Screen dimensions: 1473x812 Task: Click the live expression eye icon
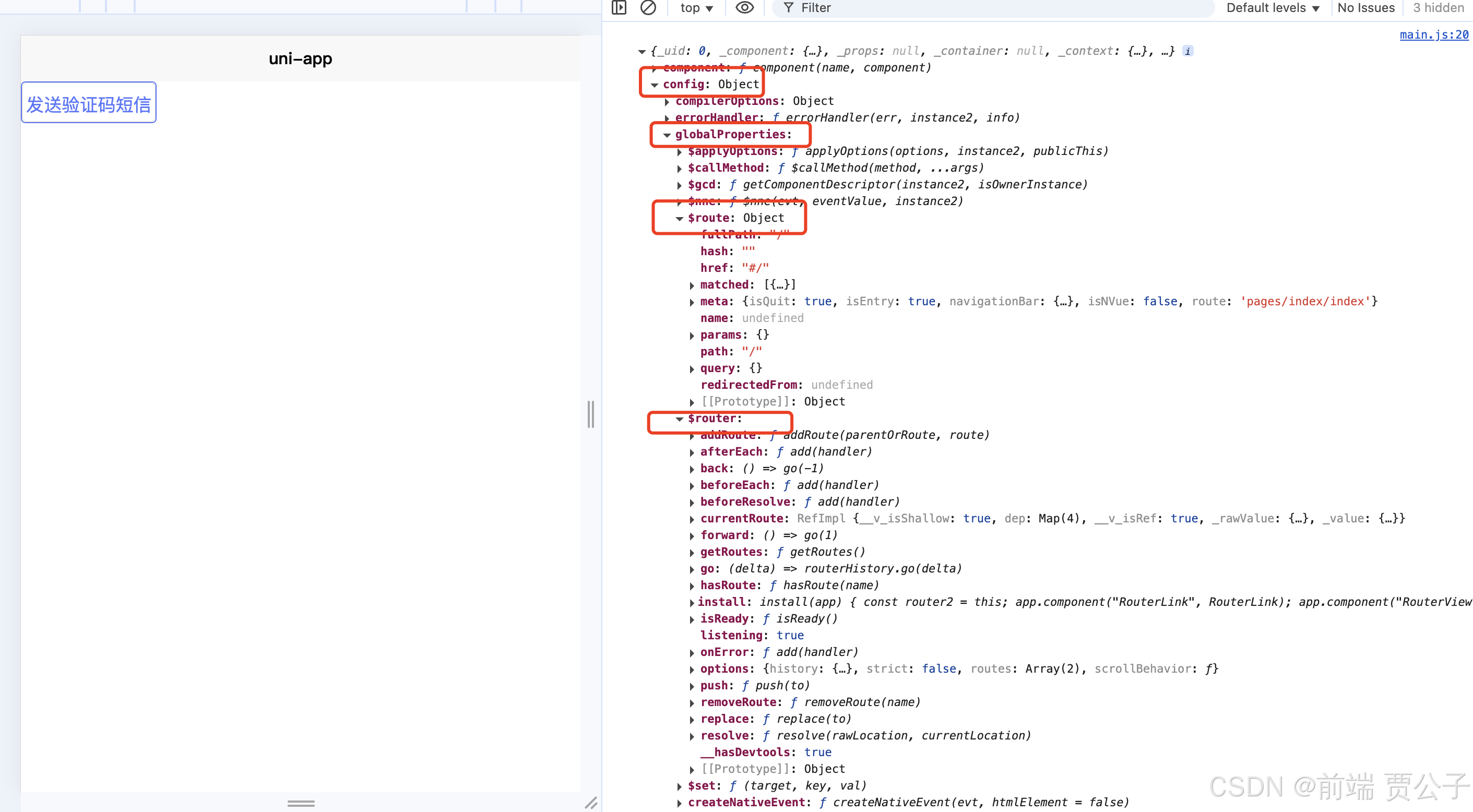(x=744, y=7)
